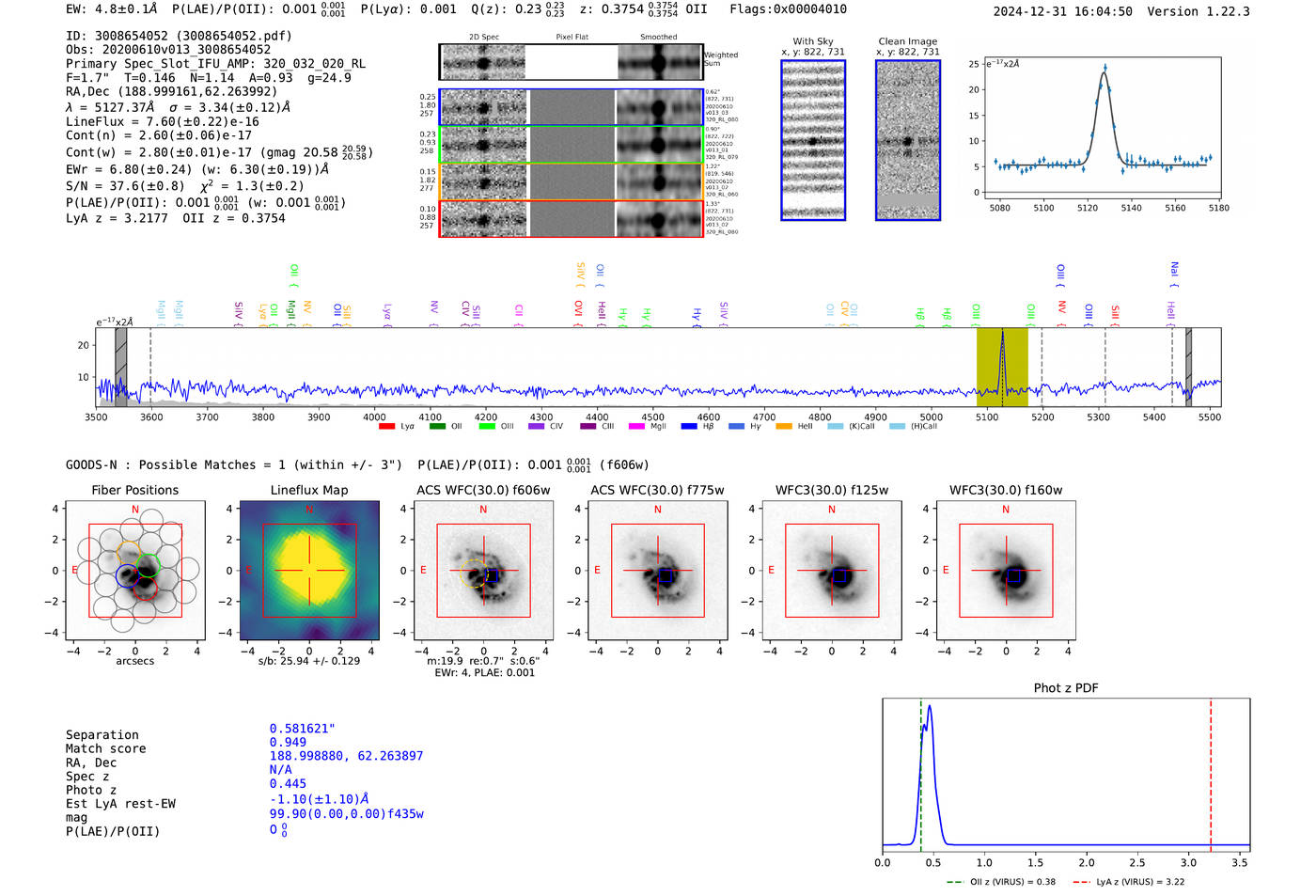Select the orange-bordered fiber row v013_02
Viewport: 1316px width, 896px height.
[x=571, y=181]
